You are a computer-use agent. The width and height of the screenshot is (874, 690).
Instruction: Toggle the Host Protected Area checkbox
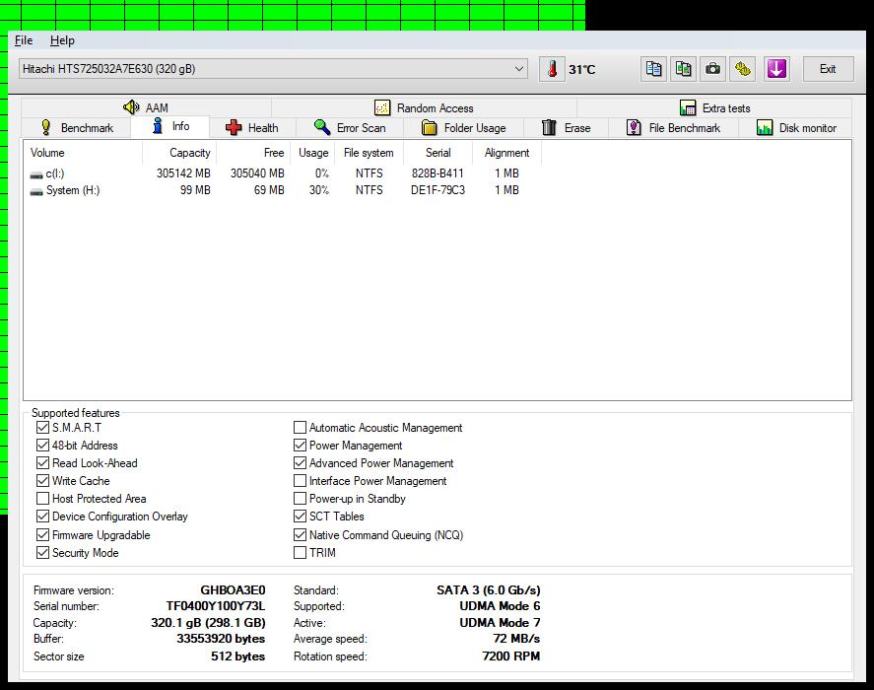42,499
